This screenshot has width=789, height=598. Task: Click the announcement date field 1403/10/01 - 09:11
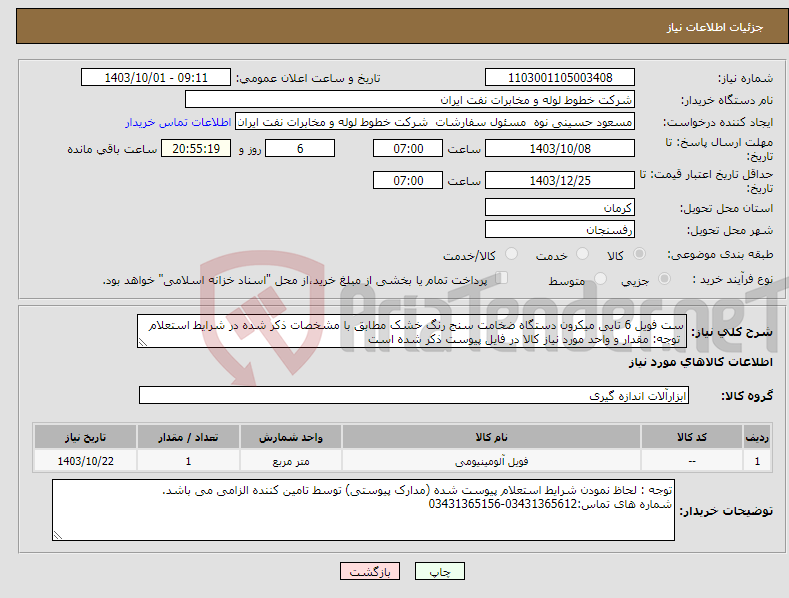[x=155, y=78]
